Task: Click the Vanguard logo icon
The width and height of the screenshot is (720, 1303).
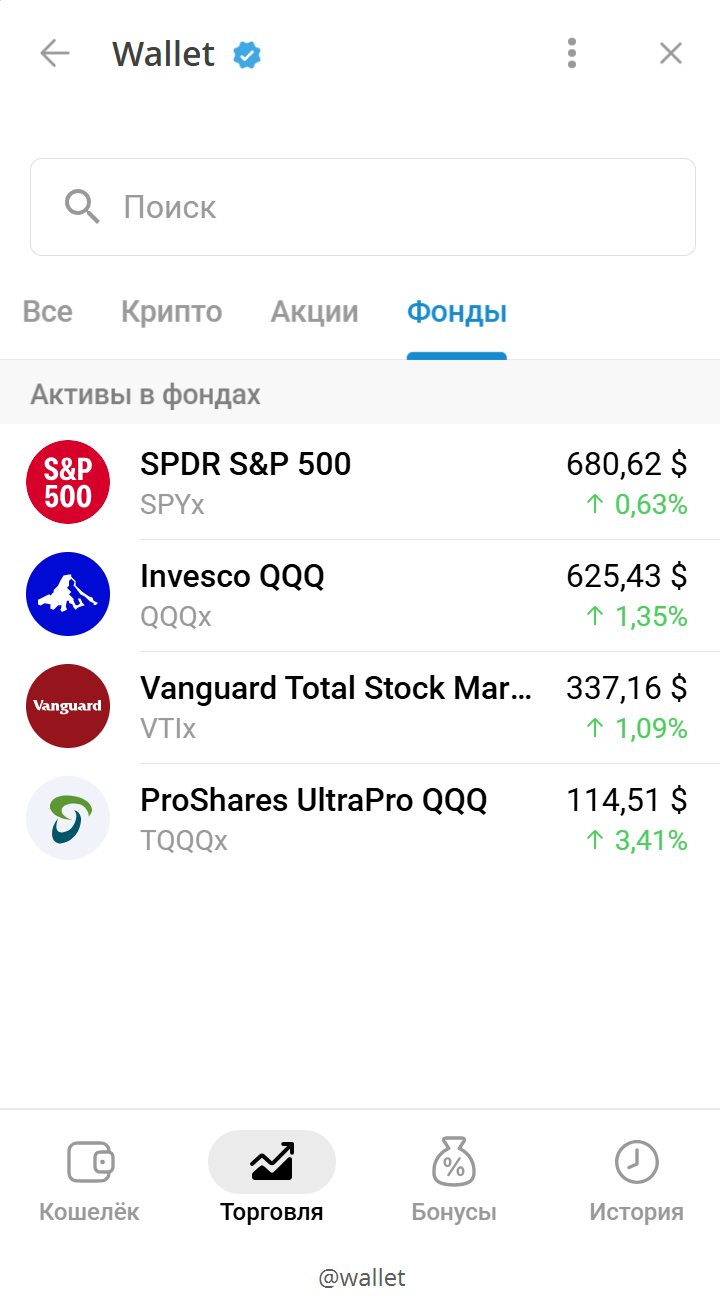Action: tap(68, 706)
